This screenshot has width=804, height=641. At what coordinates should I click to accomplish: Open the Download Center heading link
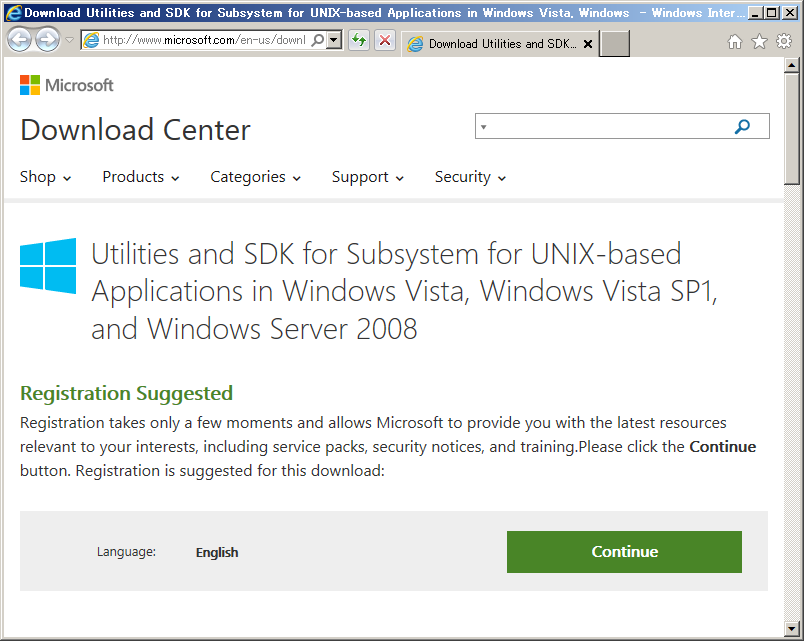point(135,130)
